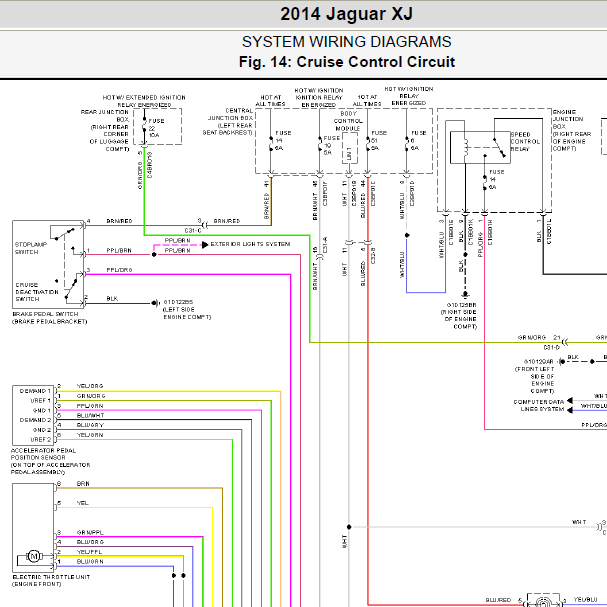Click the 'C32-B' connector label
The image size is (607, 607).
click(373, 255)
